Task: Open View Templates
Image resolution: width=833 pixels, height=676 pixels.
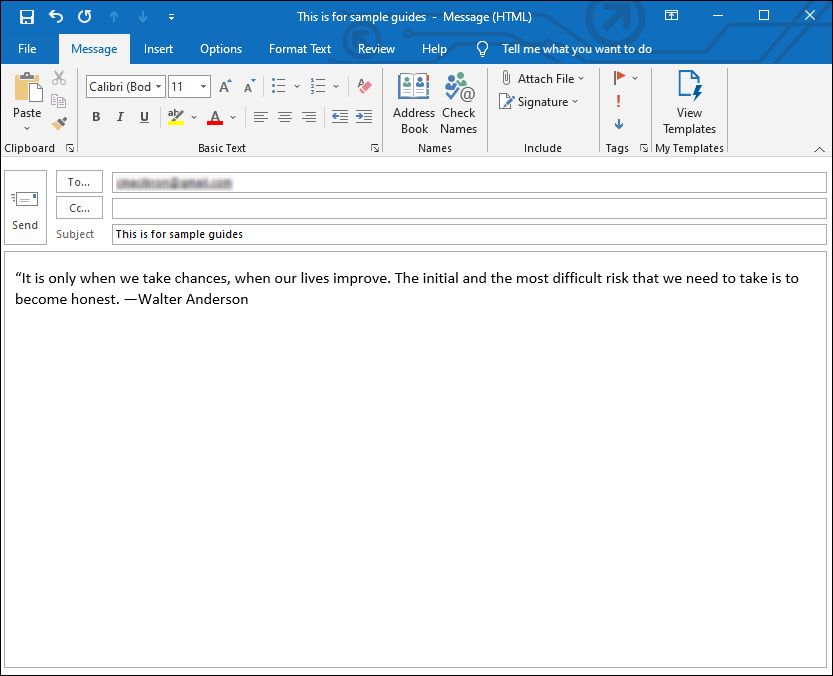Action: click(x=689, y=103)
